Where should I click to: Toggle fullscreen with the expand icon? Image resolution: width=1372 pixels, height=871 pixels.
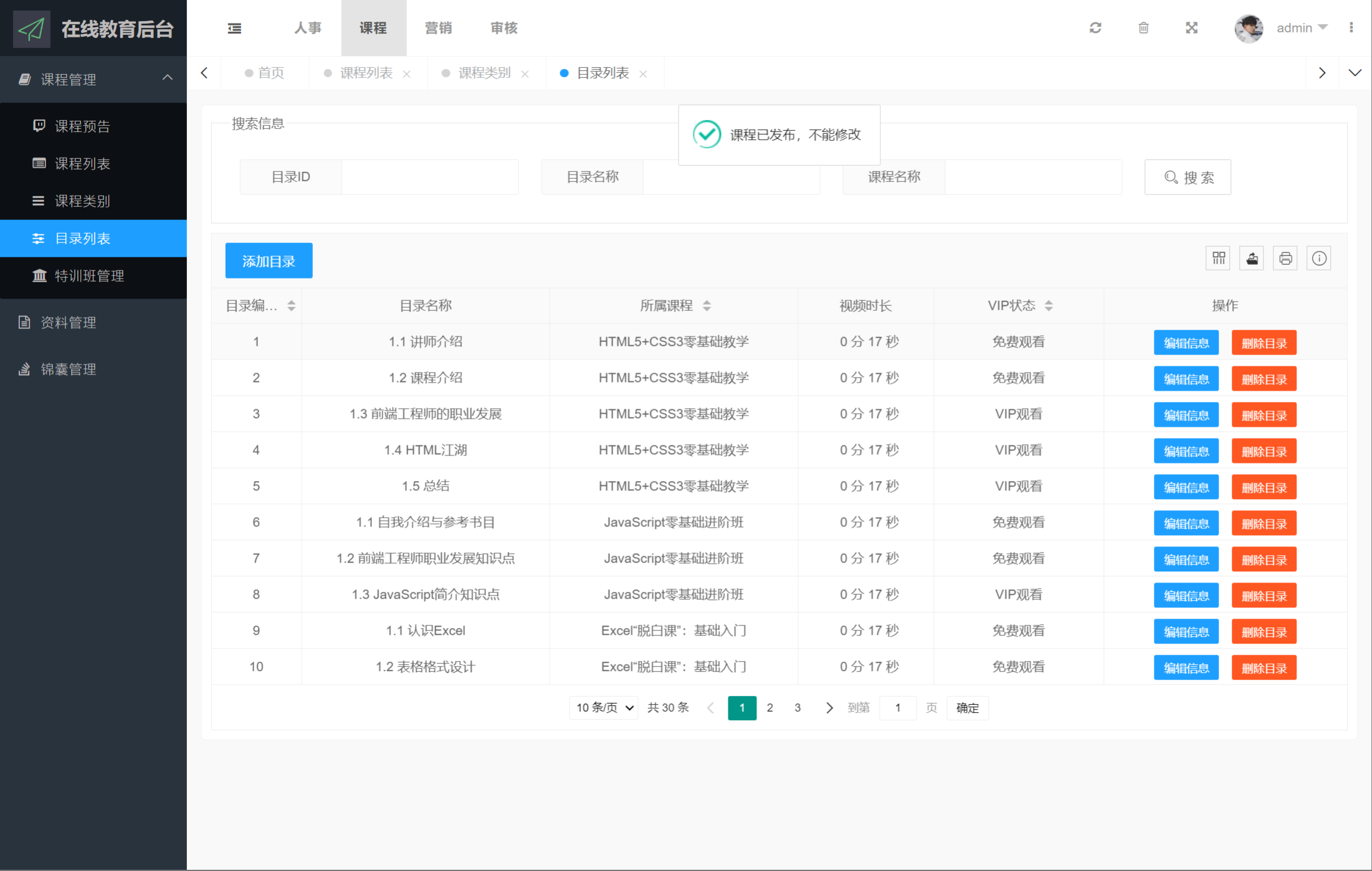pos(1191,28)
